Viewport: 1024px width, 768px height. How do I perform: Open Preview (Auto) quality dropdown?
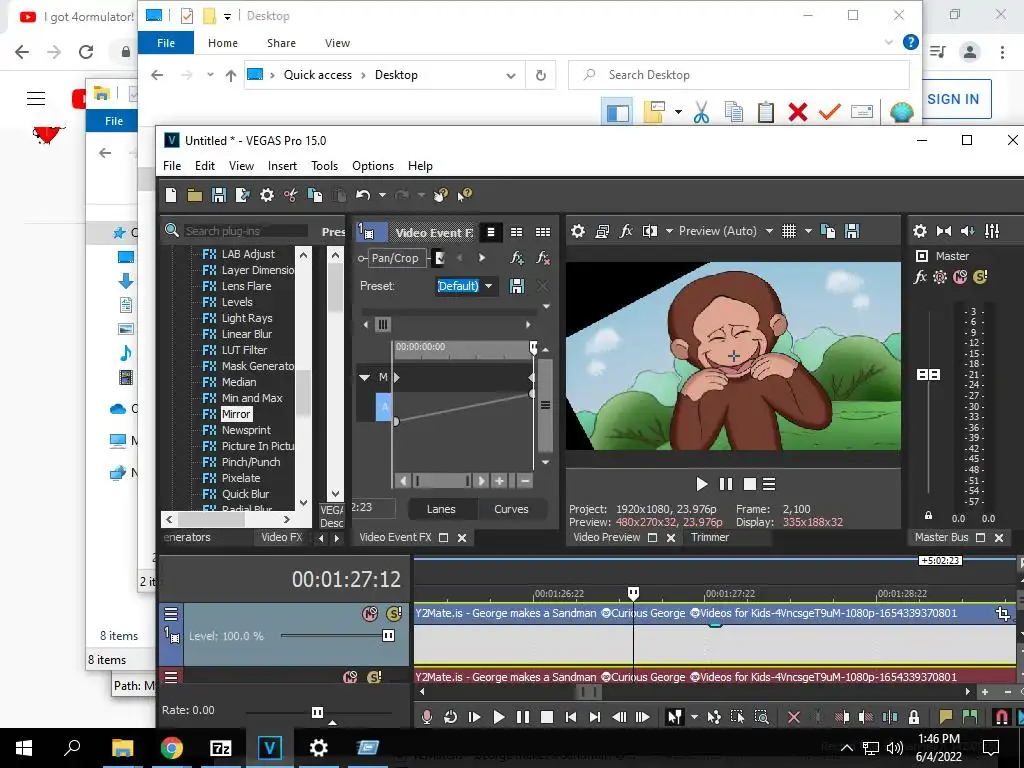(769, 231)
